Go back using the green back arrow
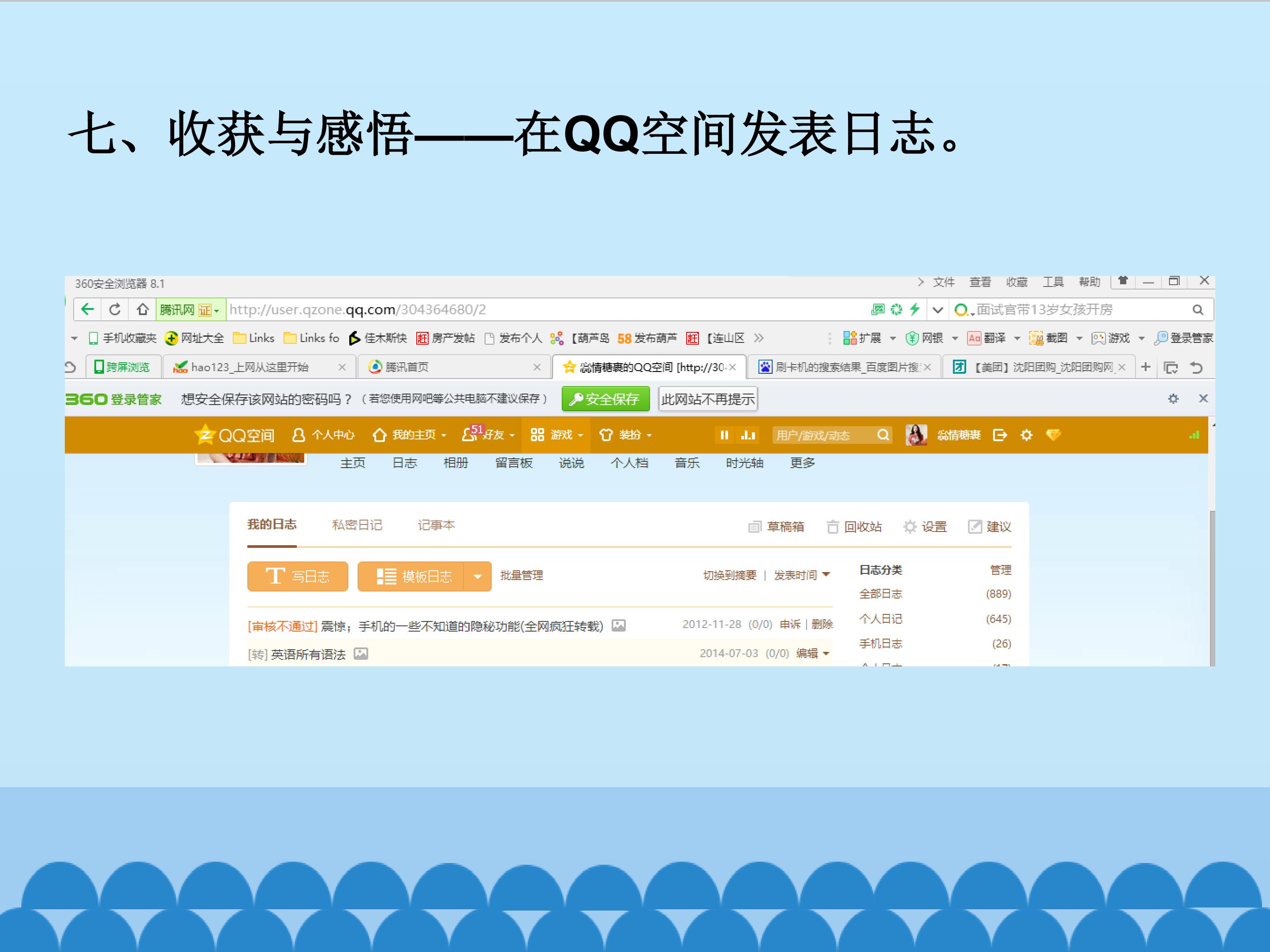 (x=87, y=310)
